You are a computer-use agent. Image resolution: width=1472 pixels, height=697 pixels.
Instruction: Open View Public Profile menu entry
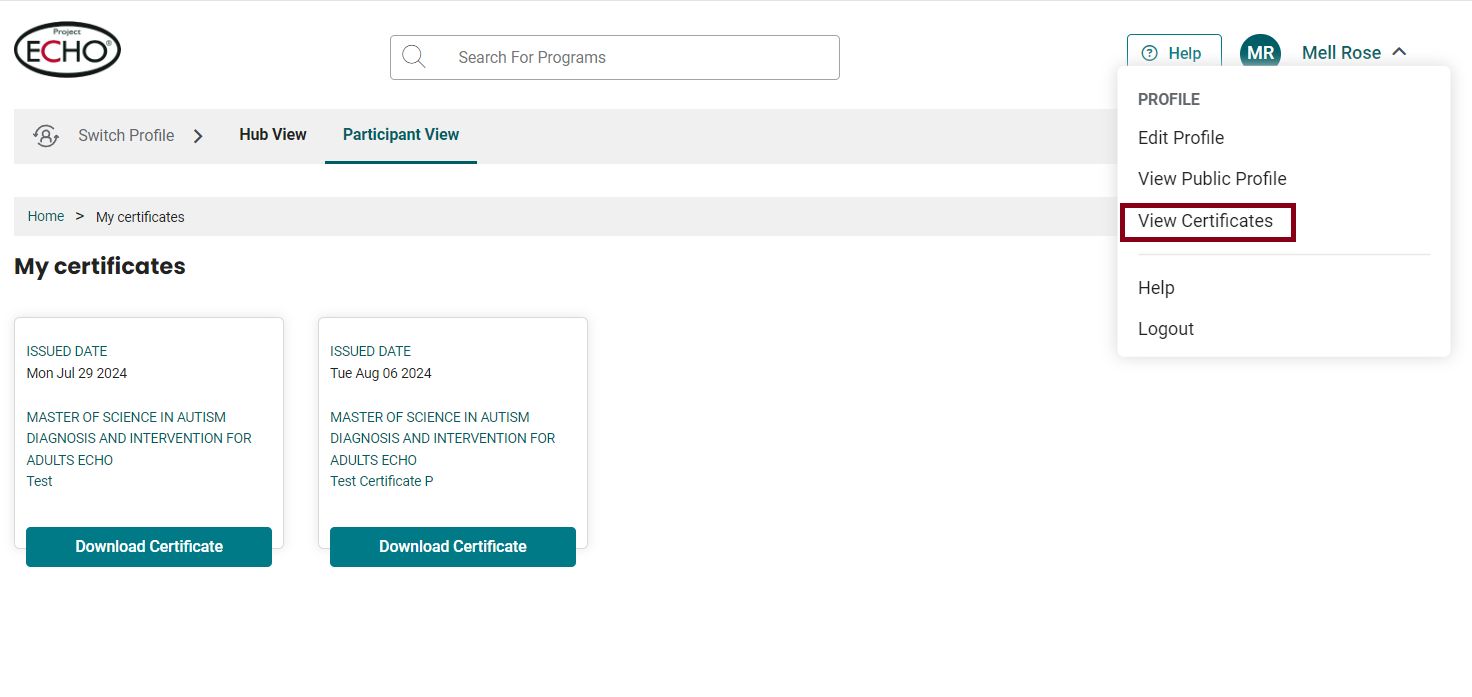1212,179
